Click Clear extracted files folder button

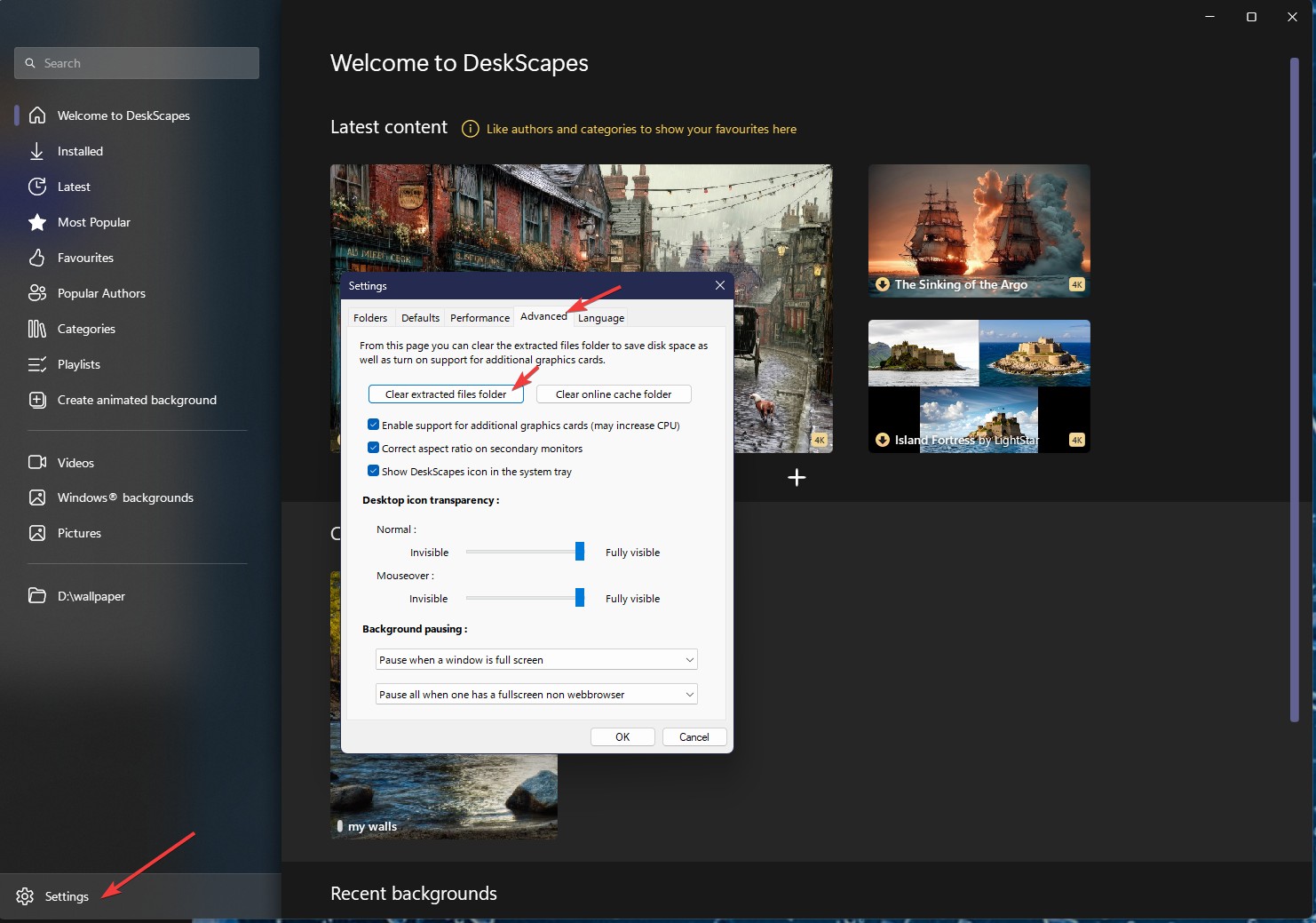pyautogui.click(x=446, y=394)
